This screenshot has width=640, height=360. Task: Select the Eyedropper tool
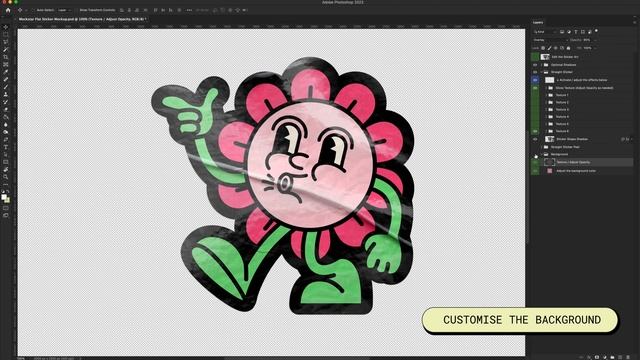coord(6,72)
